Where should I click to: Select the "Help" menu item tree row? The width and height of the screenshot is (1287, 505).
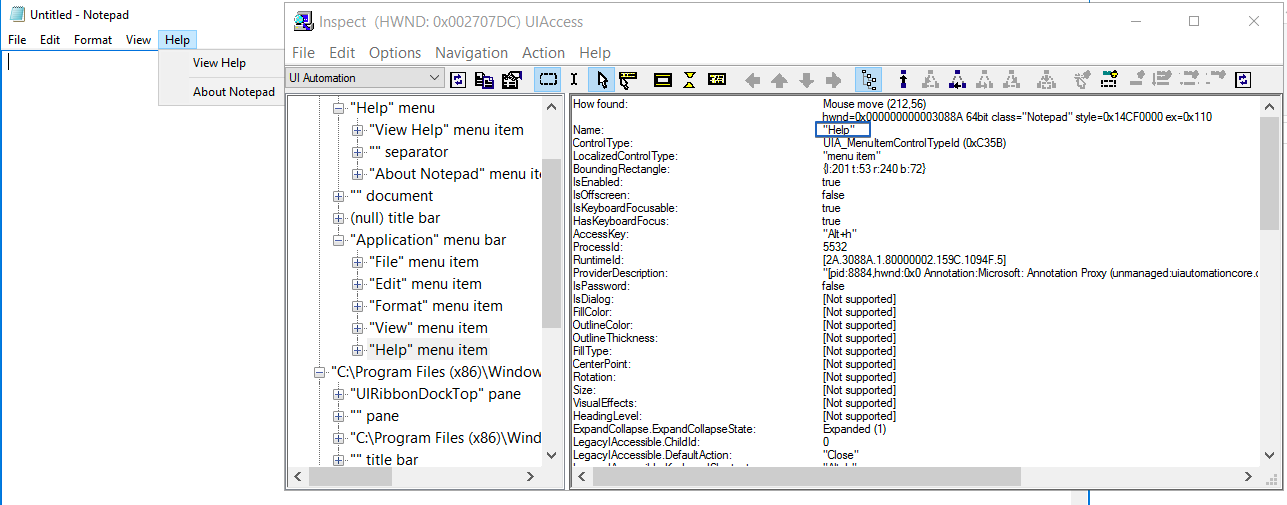(x=428, y=350)
